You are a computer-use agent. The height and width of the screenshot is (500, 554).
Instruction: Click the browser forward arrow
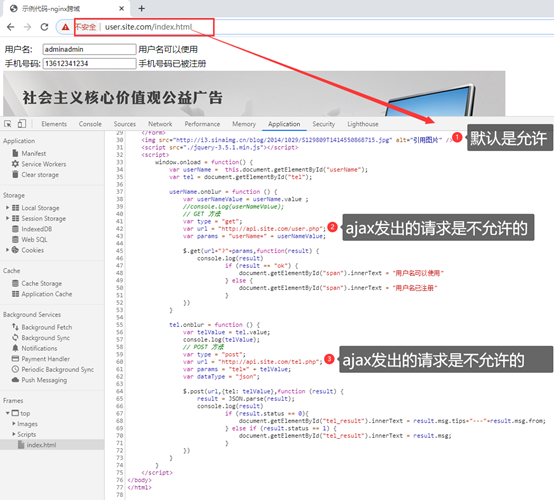coord(28,27)
